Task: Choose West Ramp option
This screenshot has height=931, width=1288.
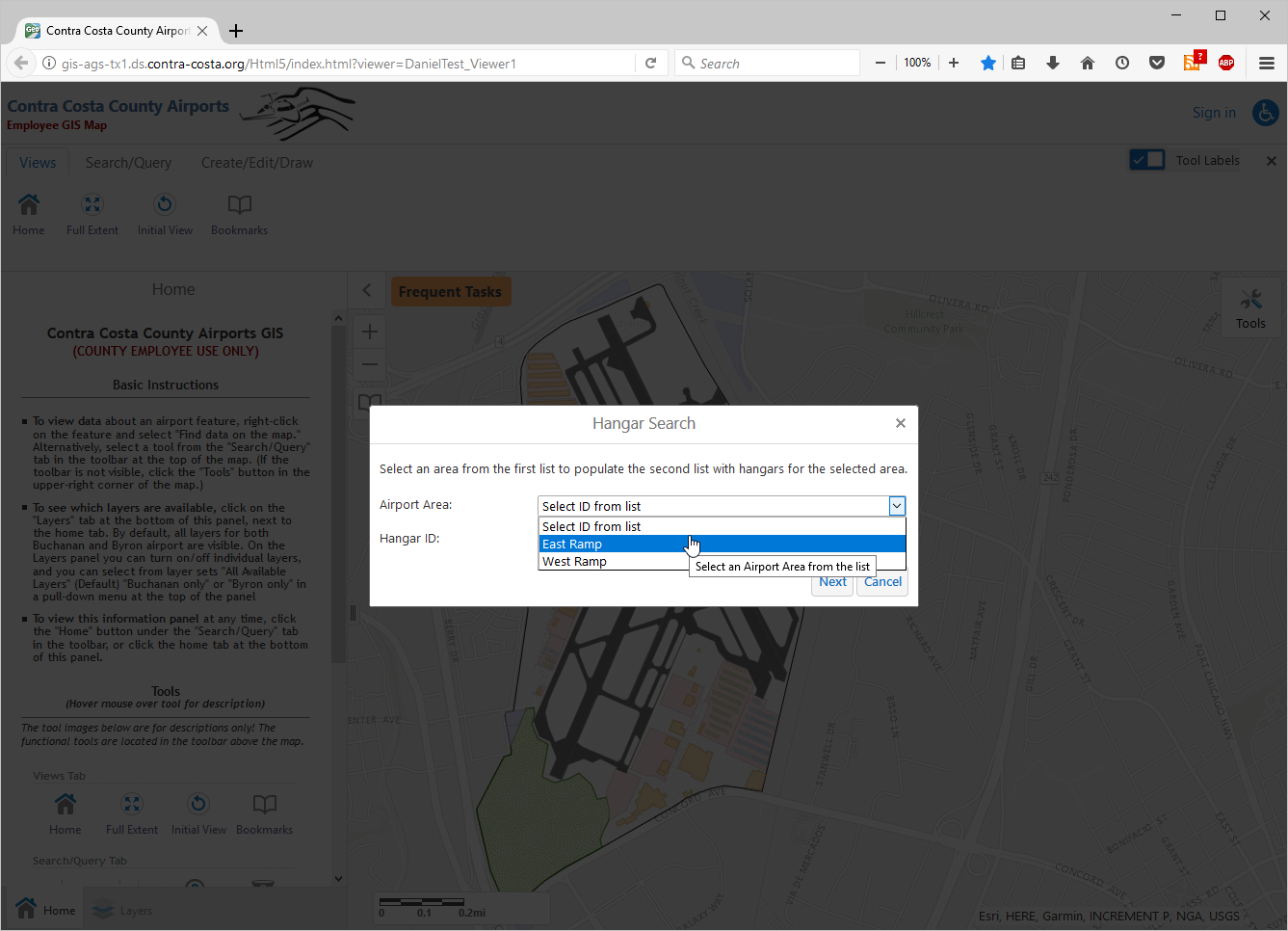Action: 574,562
